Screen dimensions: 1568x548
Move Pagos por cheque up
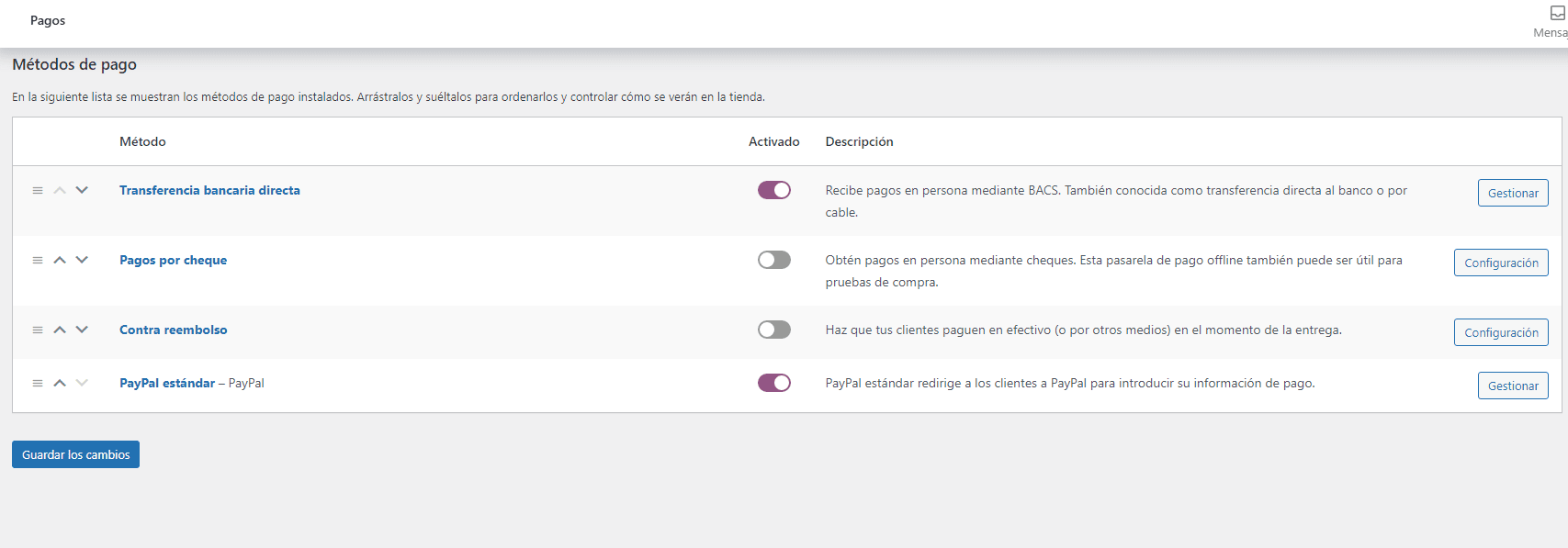60,261
